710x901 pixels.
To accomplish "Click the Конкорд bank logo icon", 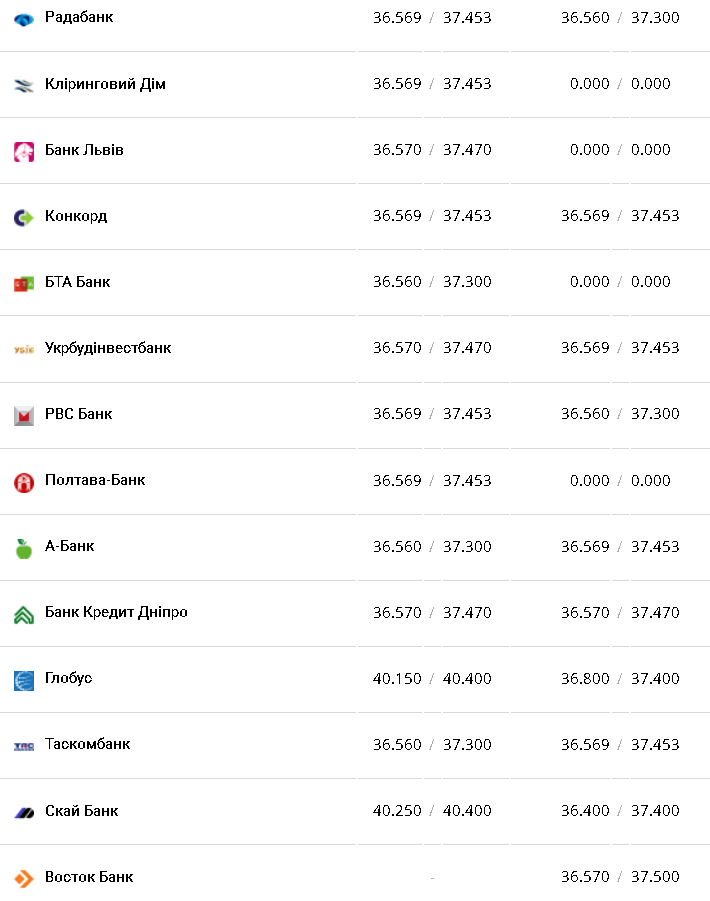I will coord(24,217).
